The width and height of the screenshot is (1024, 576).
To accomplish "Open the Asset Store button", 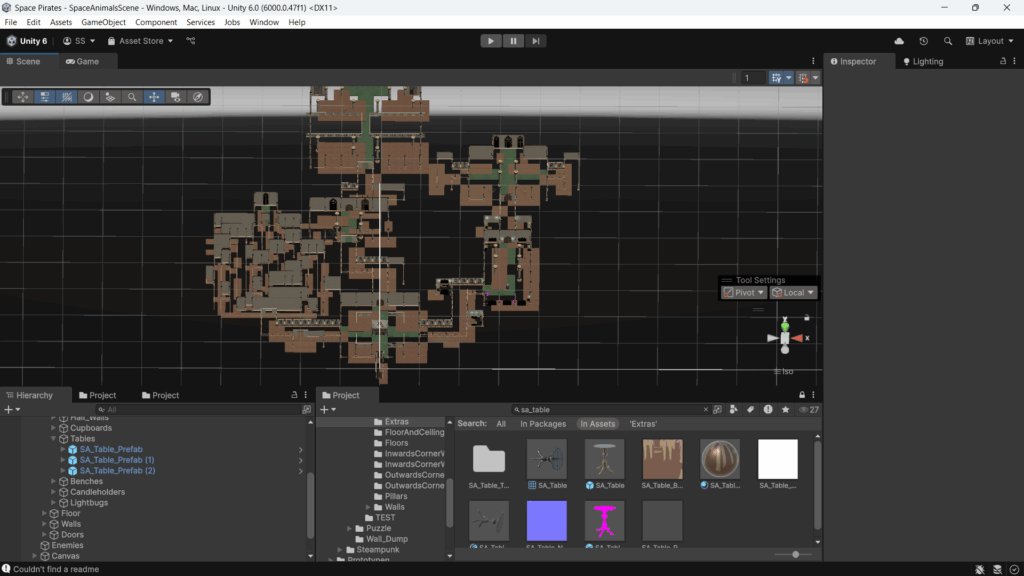I will pyautogui.click(x=140, y=41).
